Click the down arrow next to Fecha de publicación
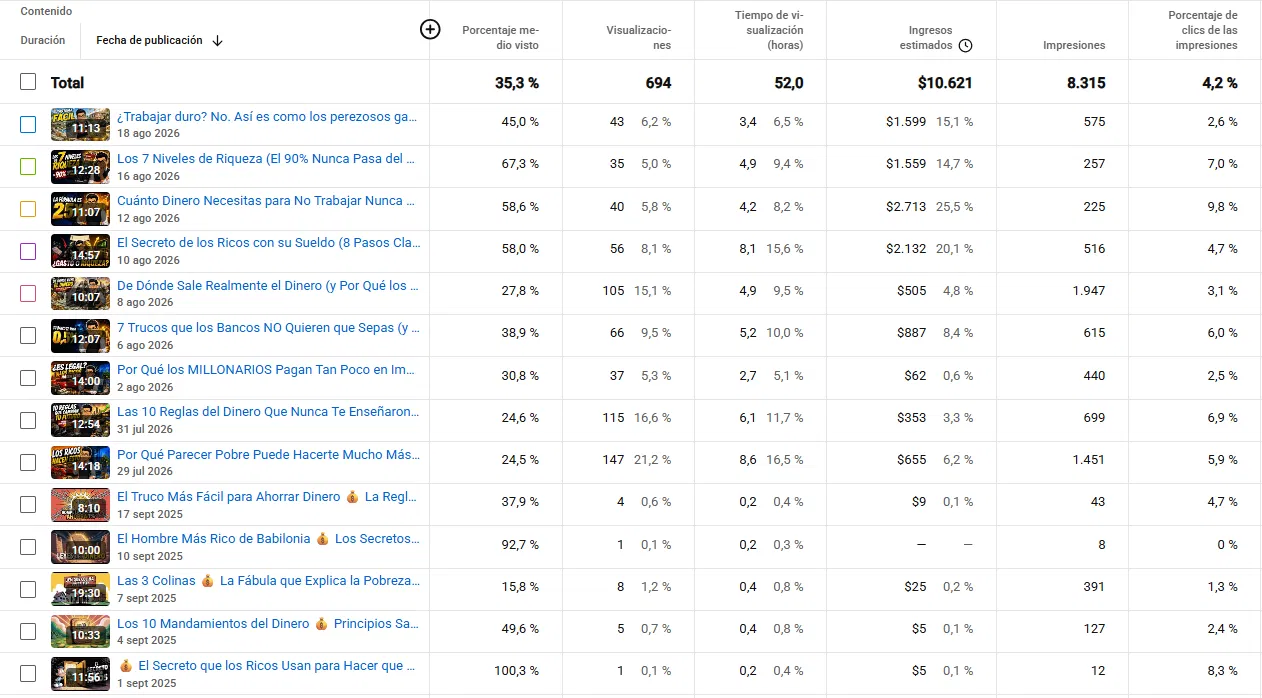 pyautogui.click(x=218, y=41)
